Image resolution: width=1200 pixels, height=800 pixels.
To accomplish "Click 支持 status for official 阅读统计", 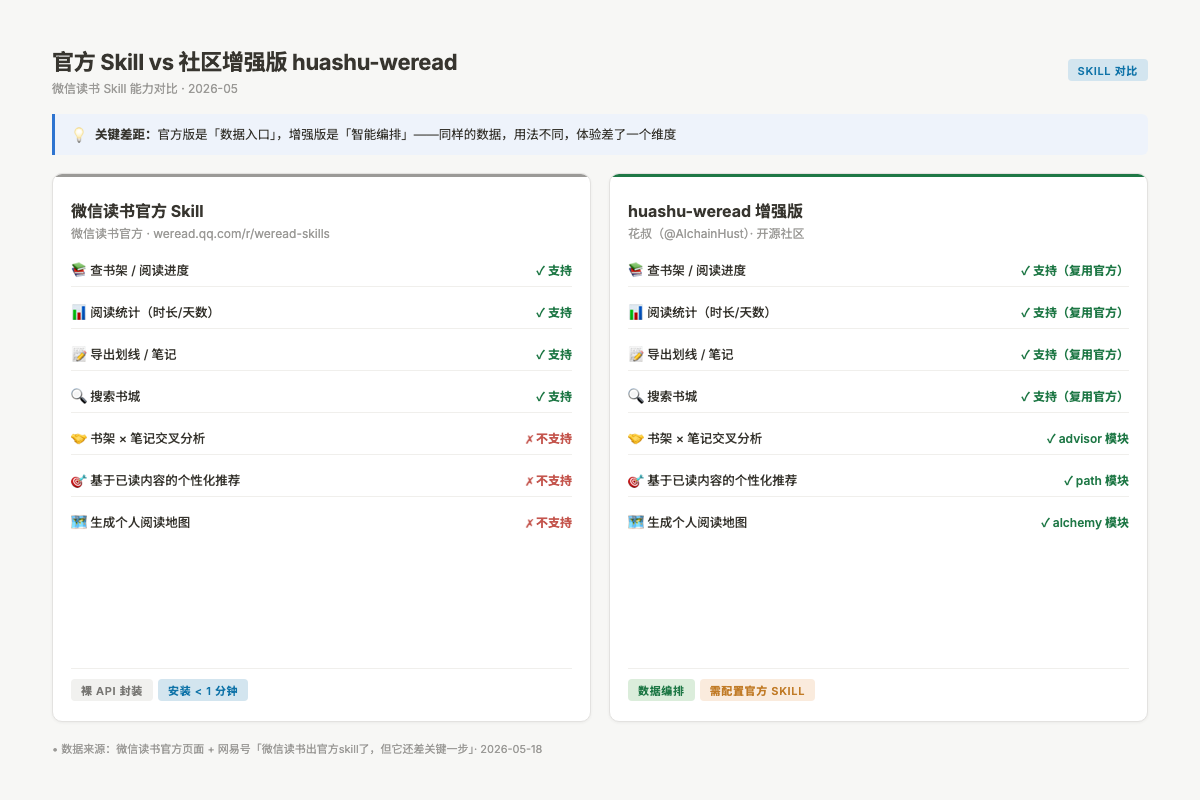I will coord(554,312).
